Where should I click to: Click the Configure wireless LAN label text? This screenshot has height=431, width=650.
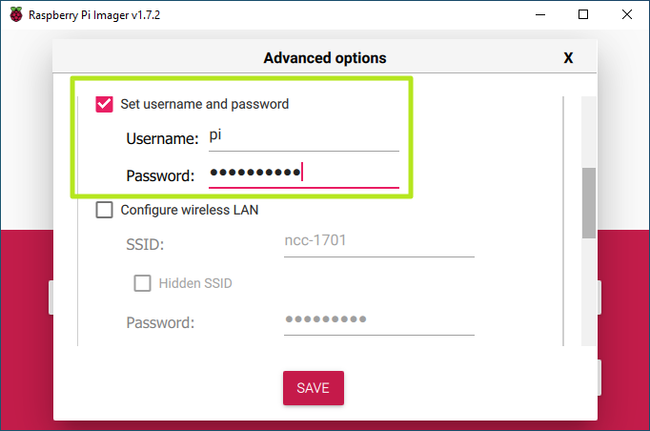(189, 210)
